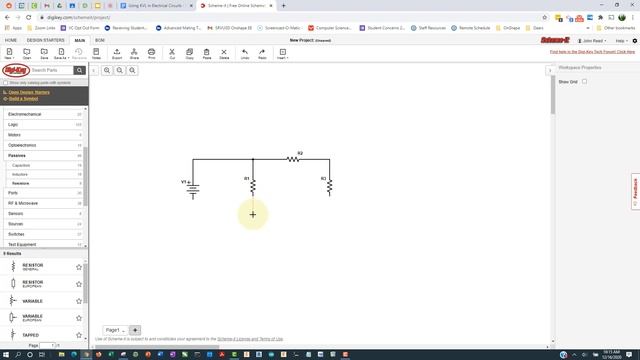Enable the Show Grid checkbox
Viewport: 640px width, 360px height.
[x=584, y=82]
